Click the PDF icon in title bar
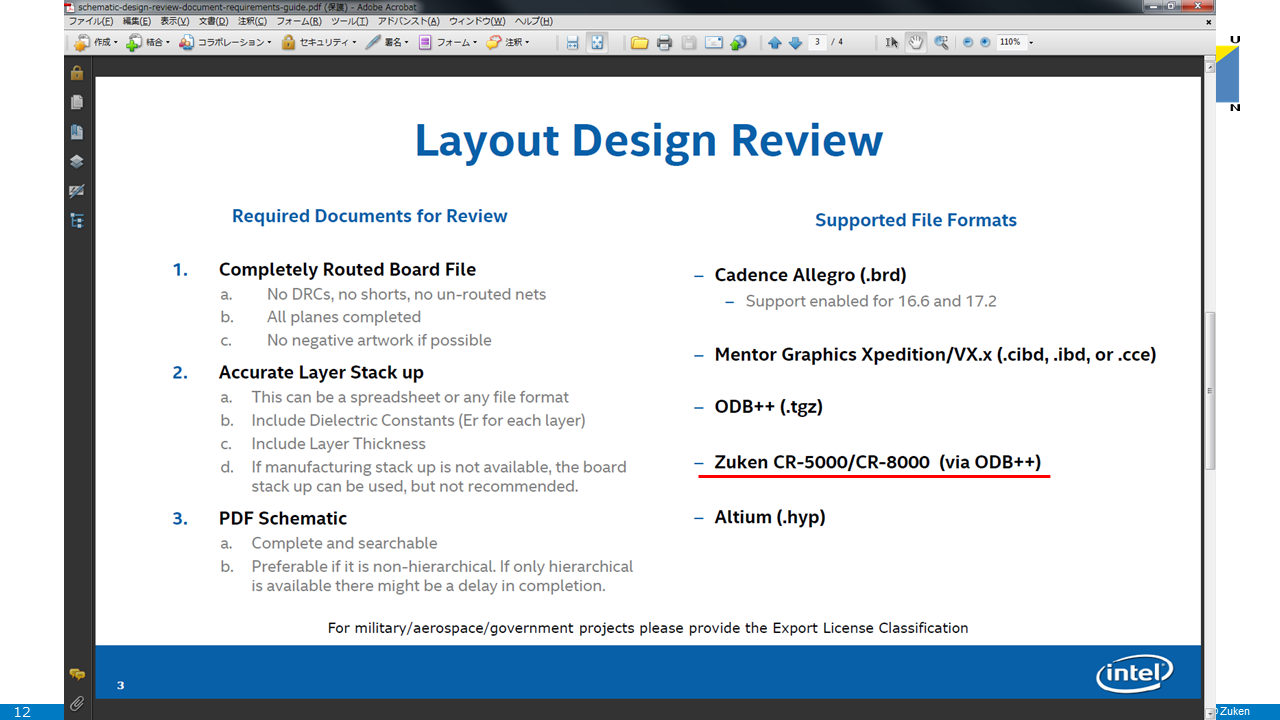This screenshot has width=1280, height=720. [x=70, y=6]
